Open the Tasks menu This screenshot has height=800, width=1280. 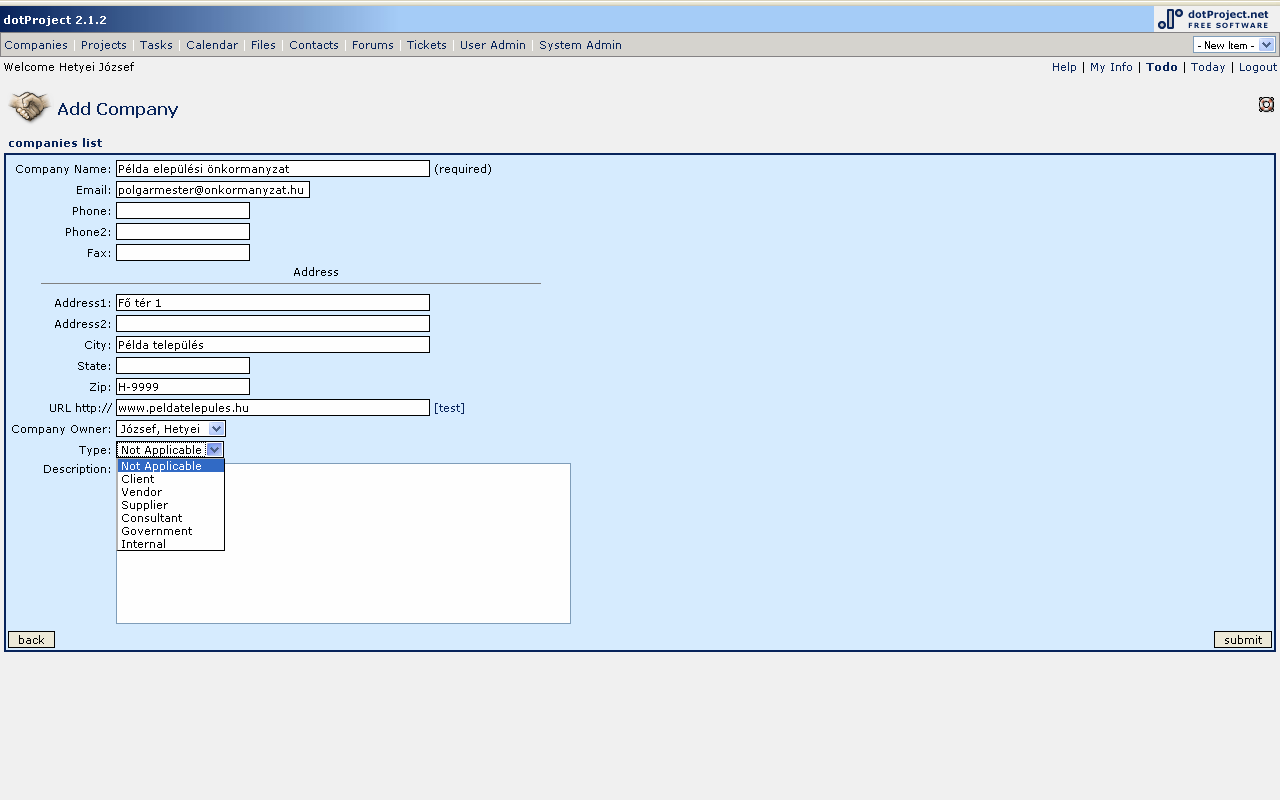coord(156,45)
